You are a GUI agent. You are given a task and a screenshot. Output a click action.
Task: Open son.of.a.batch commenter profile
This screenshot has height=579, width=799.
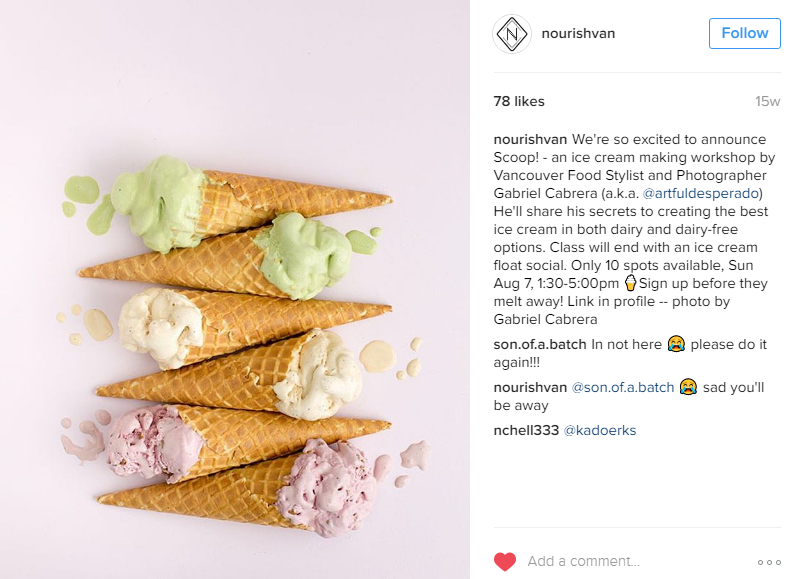540,345
